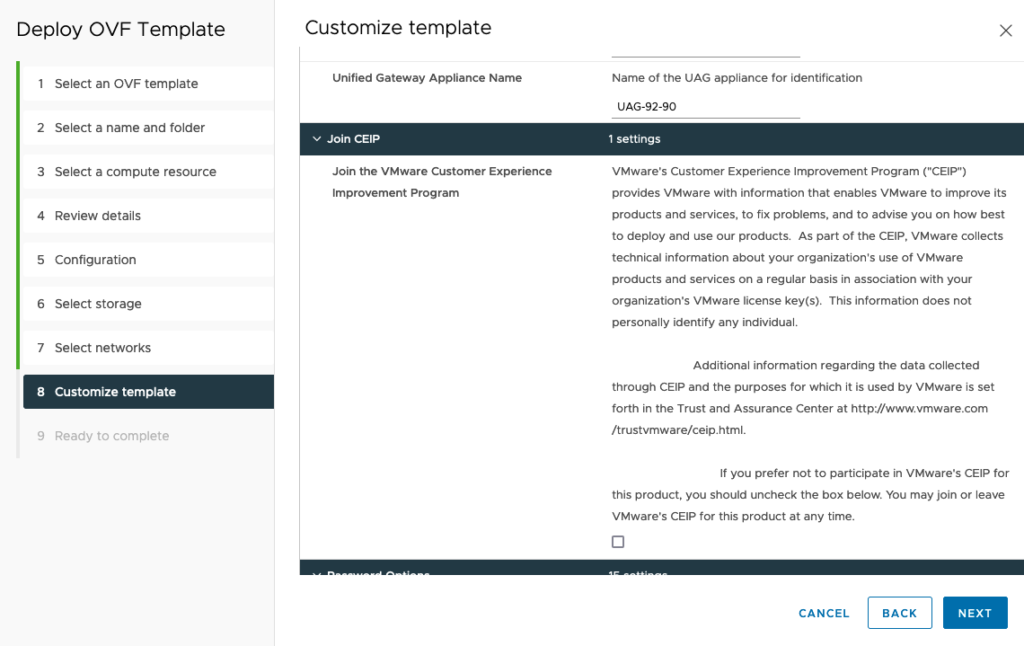Close the Deploy OVF Template dialog
Screen dimensions: 1024x646
(x=1006, y=31)
